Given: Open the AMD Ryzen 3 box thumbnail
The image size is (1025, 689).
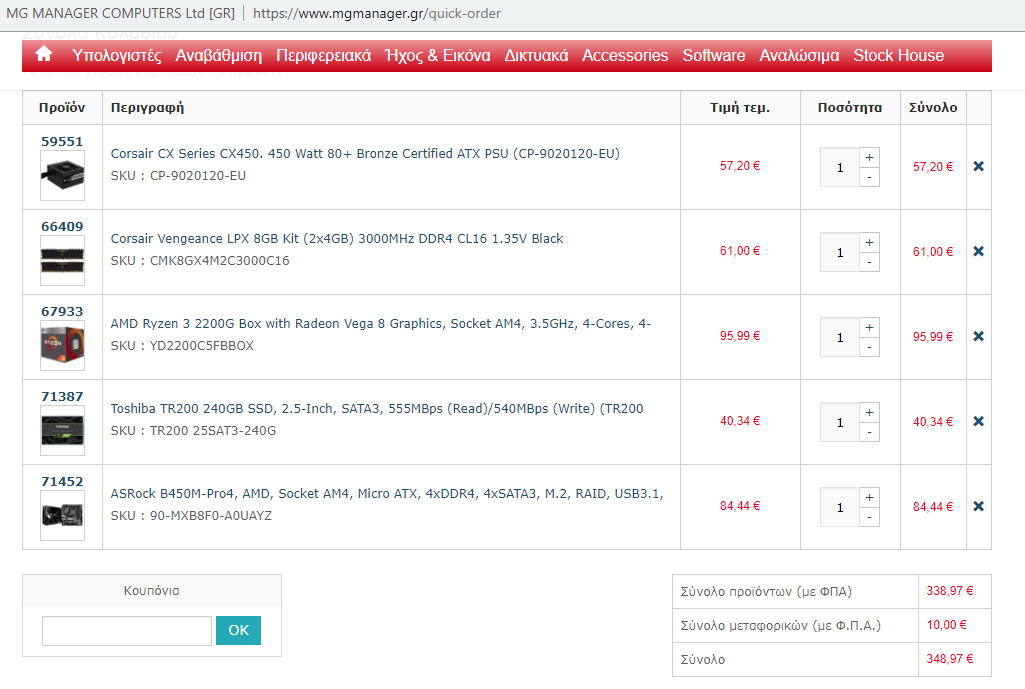Looking at the screenshot, I should 62,345.
